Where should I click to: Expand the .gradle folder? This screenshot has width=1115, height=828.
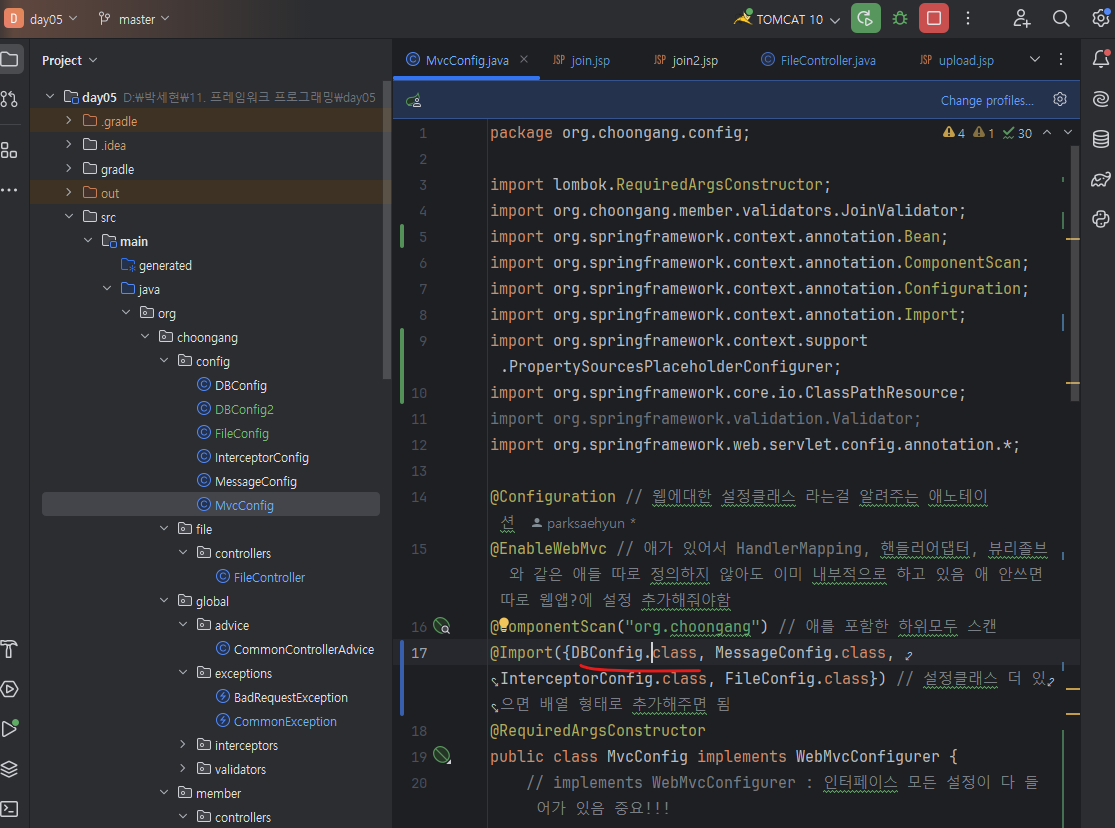click(68, 121)
